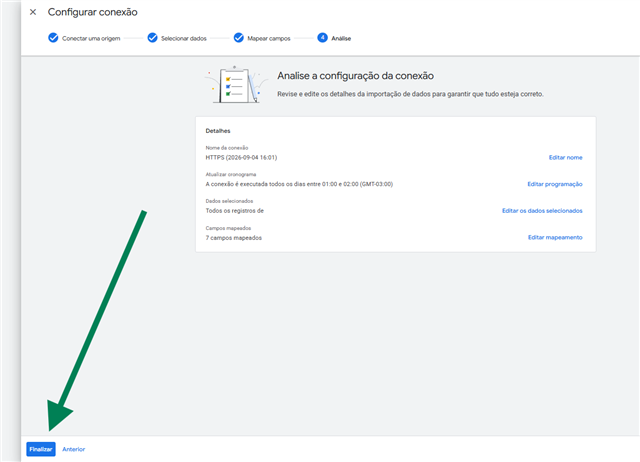The height and width of the screenshot is (462, 640).
Task: Click the clipboard checklist illustration
Action: click(x=237, y=84)
